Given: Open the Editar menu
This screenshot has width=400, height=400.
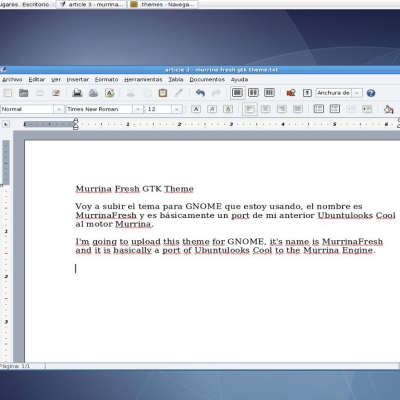Looking at the screenshot, I should [37, 79].
